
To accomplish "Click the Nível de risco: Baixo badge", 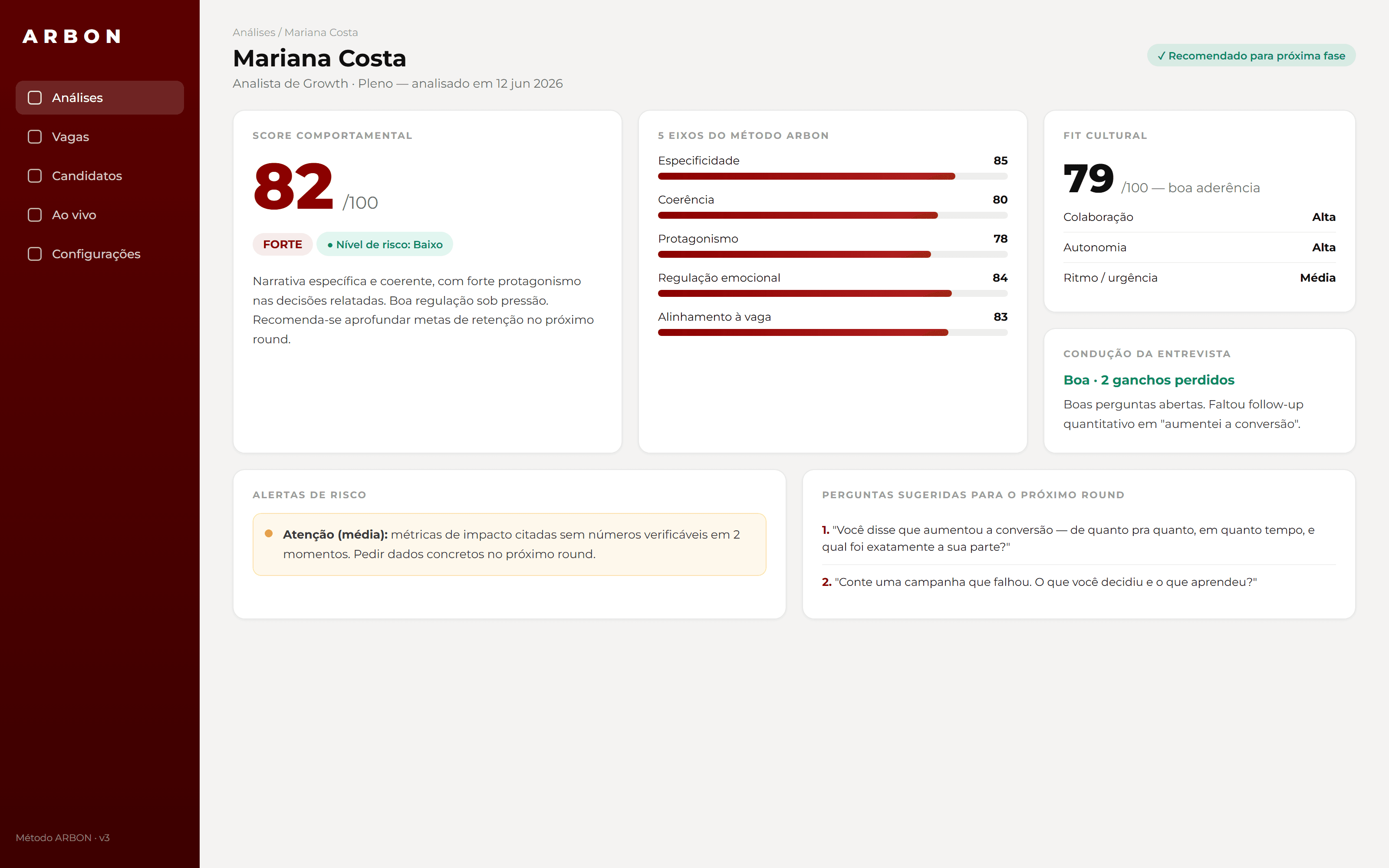I will 385,244.
